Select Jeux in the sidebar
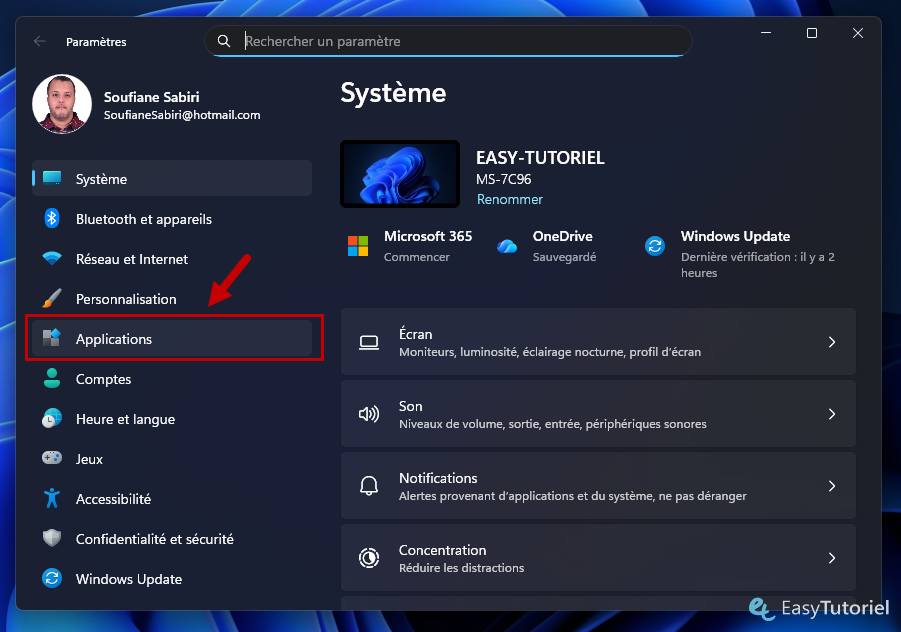Viewport: 901px width, 632px height. point(172,458)
